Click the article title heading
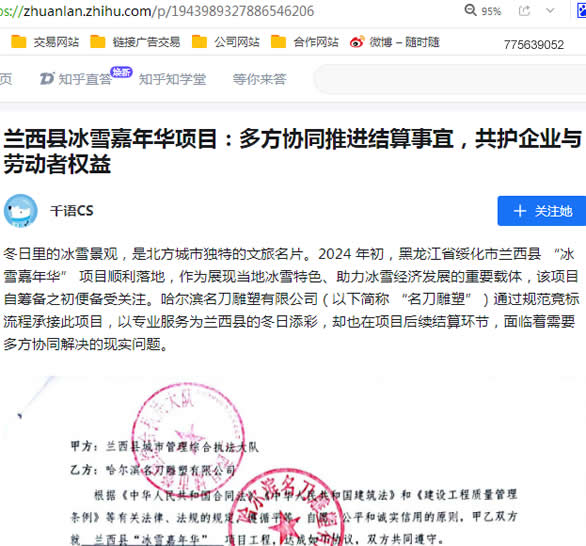 (293, 151)
